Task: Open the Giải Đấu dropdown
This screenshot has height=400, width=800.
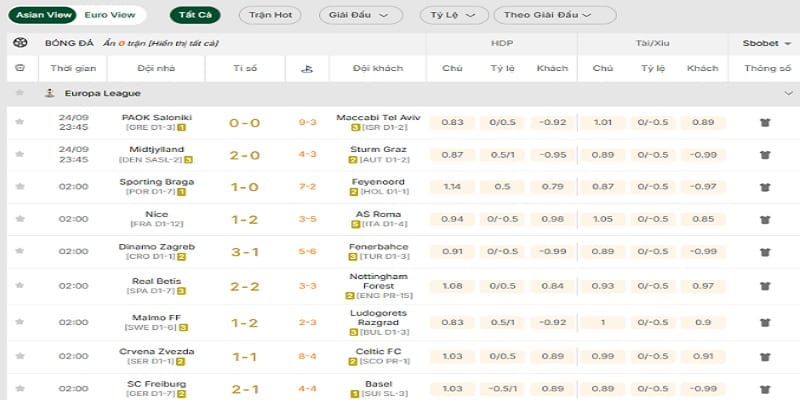Action: coord(361,15)
